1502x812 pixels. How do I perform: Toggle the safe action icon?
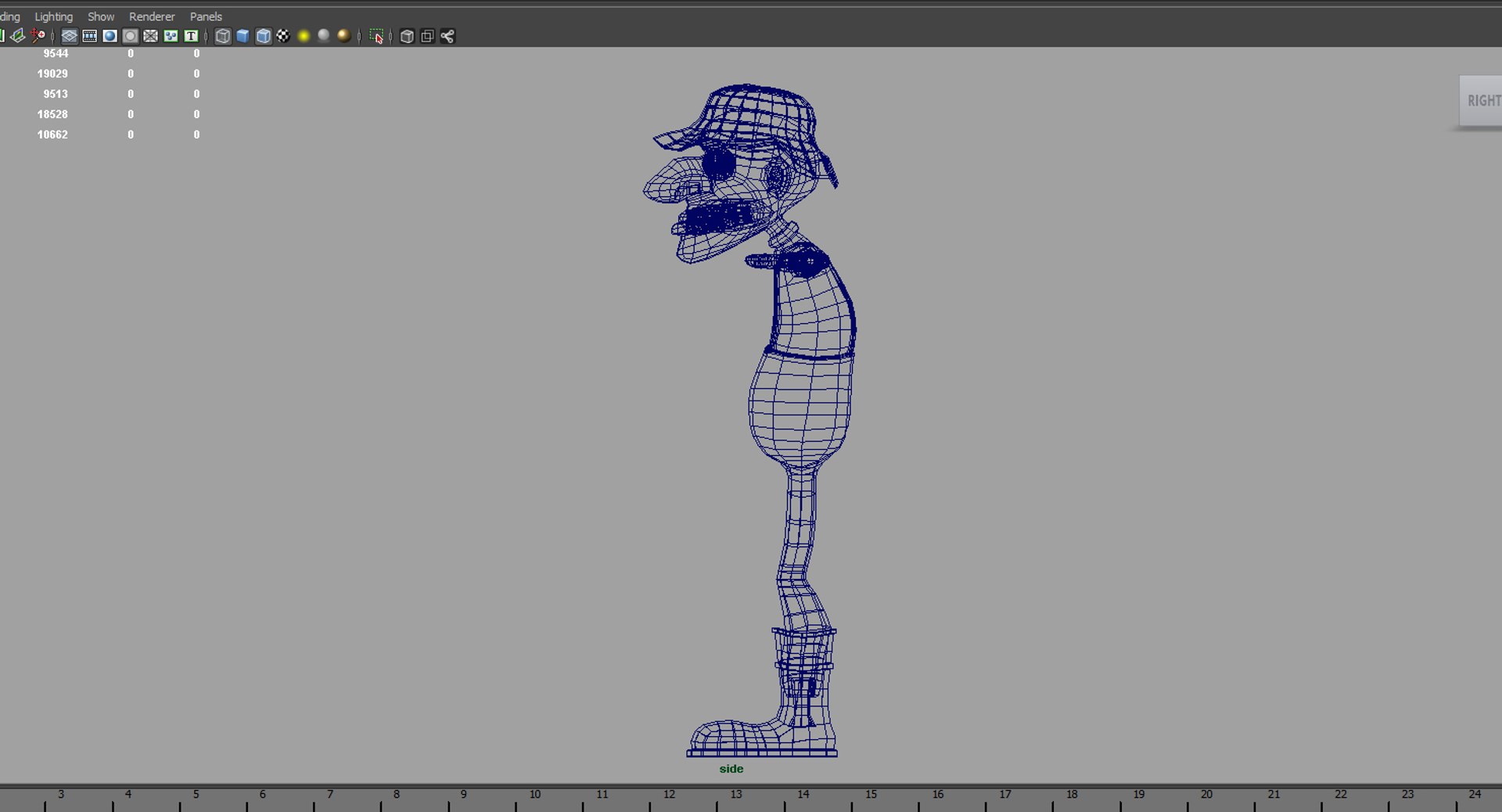coord(171,36)
